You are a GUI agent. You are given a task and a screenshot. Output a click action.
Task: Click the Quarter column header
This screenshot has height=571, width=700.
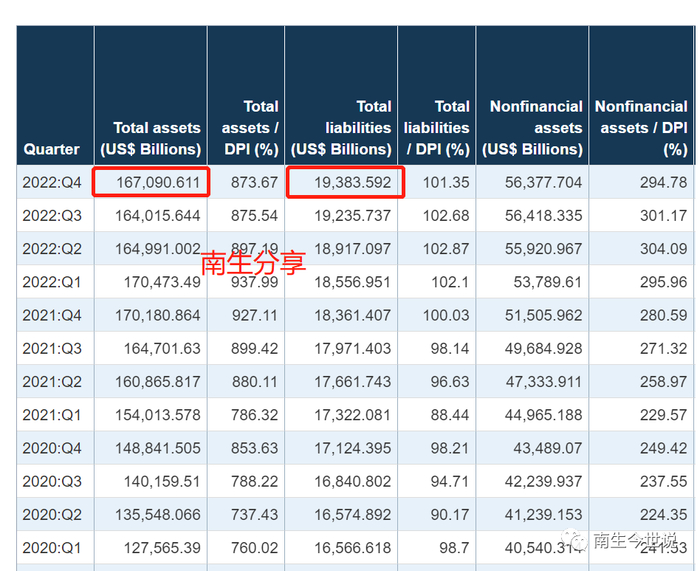click(51, 149)
